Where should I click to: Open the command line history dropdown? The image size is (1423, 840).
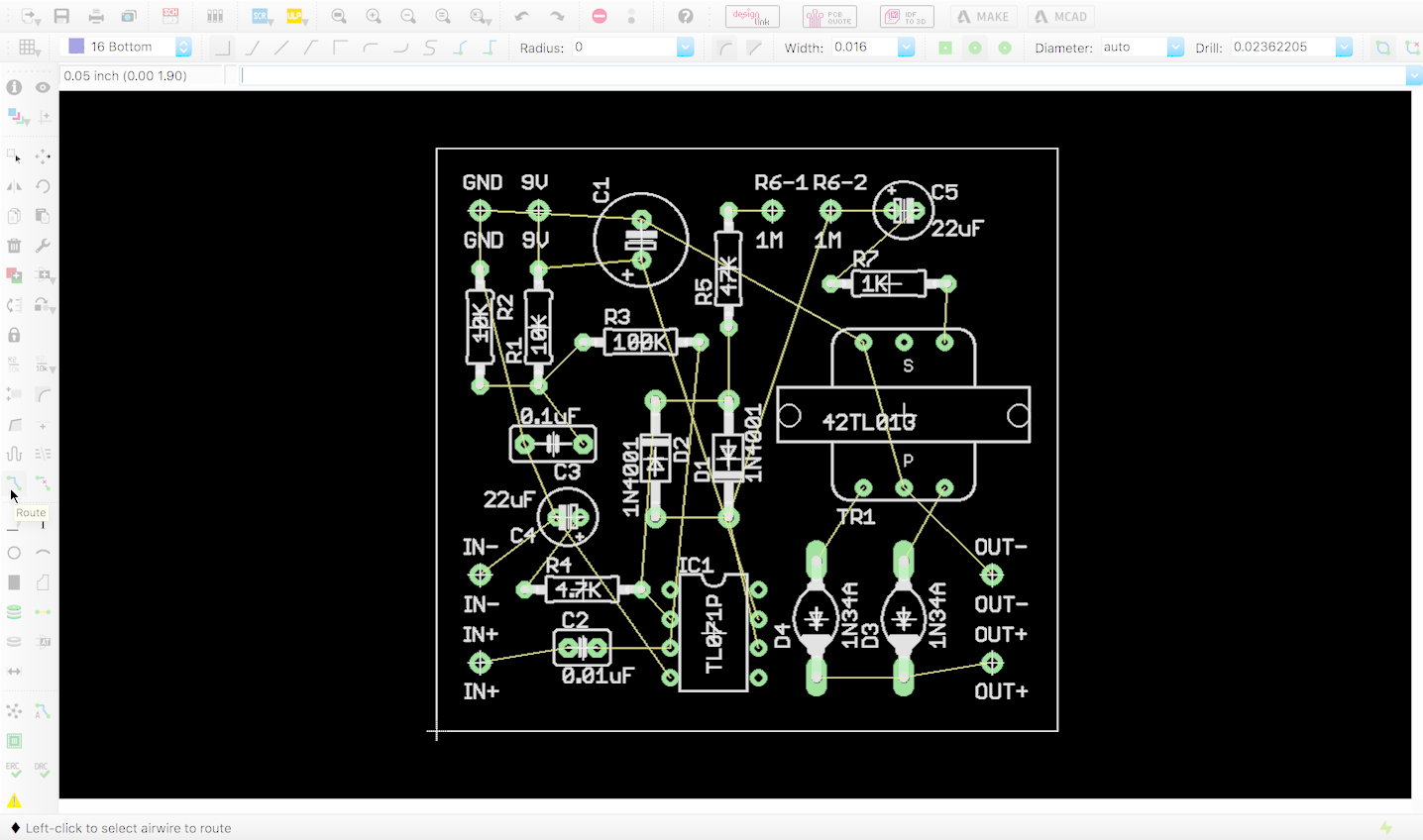(x=1414, y=75)
